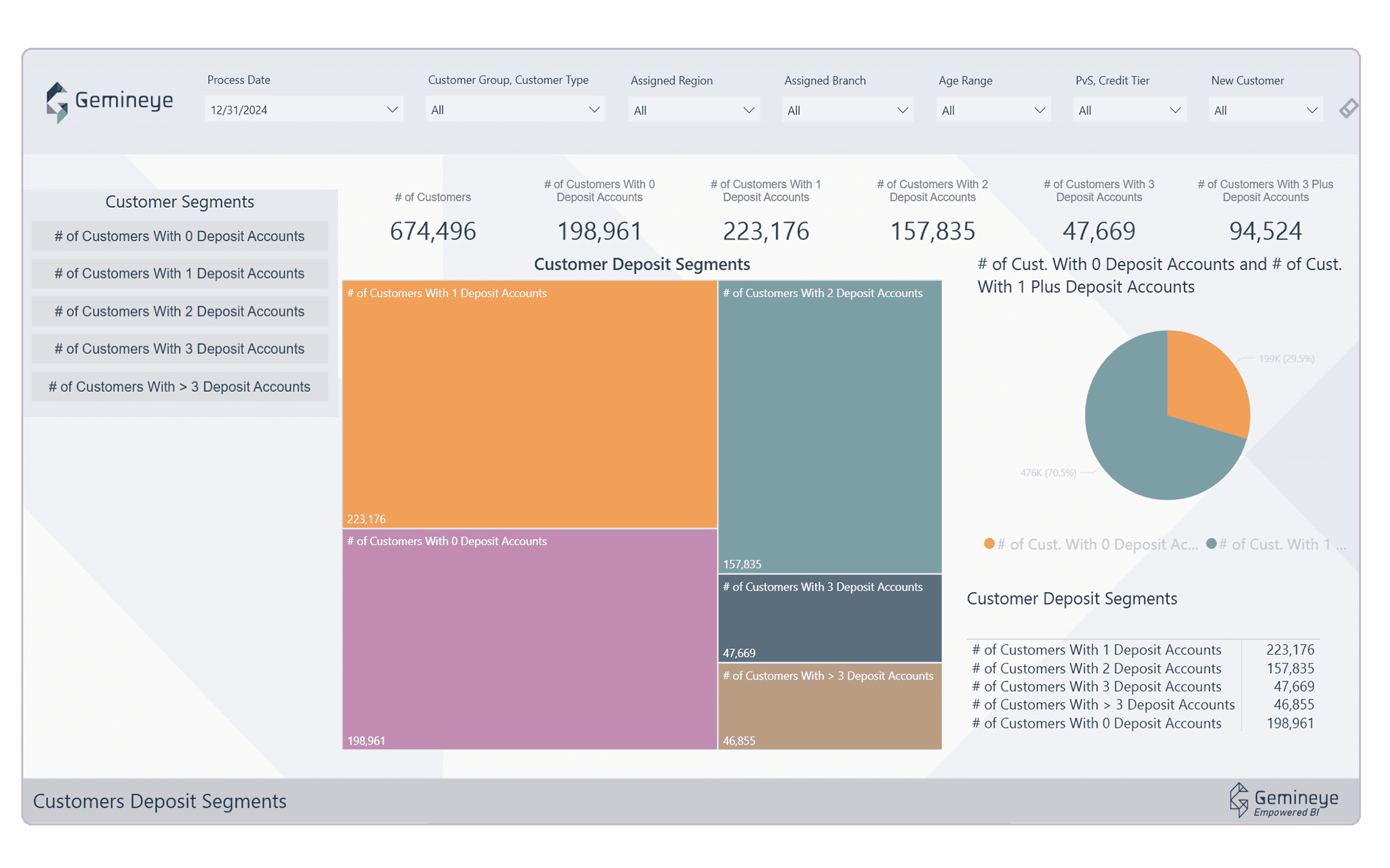The width and height of the screenshot is (1390, 868).
Task: Click the Gemineye logo in the top-left header
Action: (109, 100)
